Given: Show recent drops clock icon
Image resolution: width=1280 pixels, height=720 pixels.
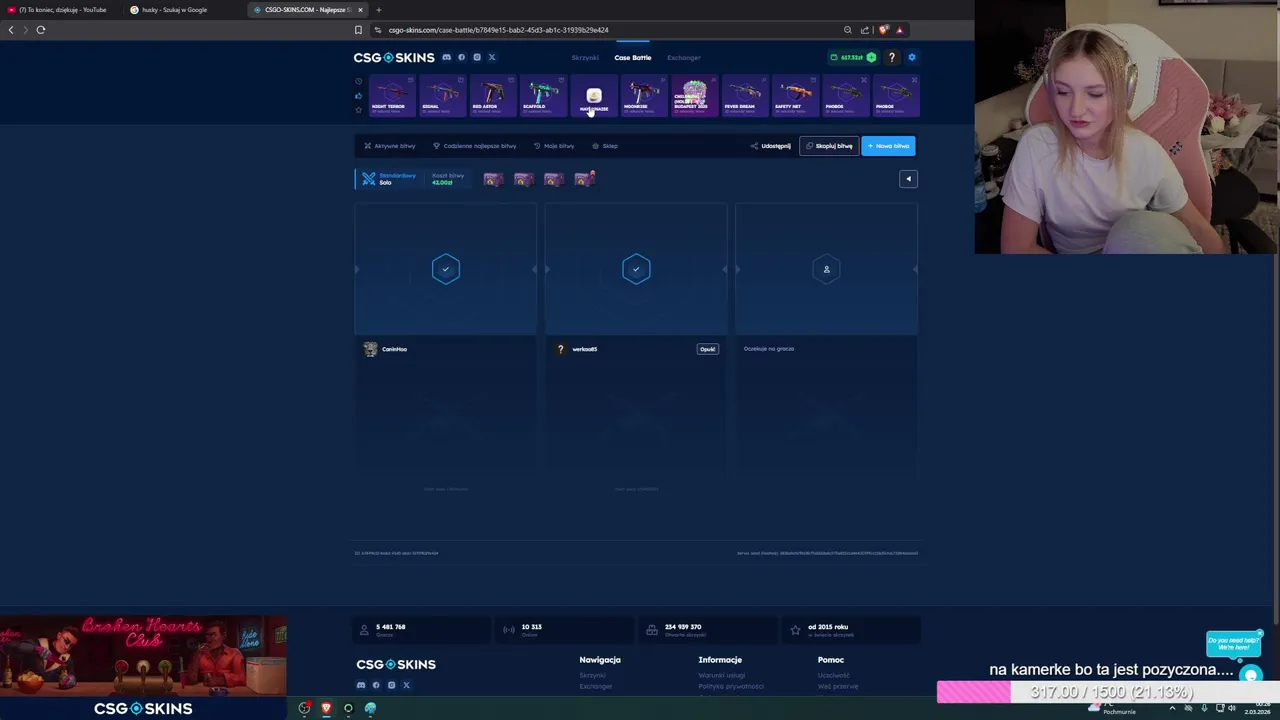Looking at the screenshot, I should (359, 82).
